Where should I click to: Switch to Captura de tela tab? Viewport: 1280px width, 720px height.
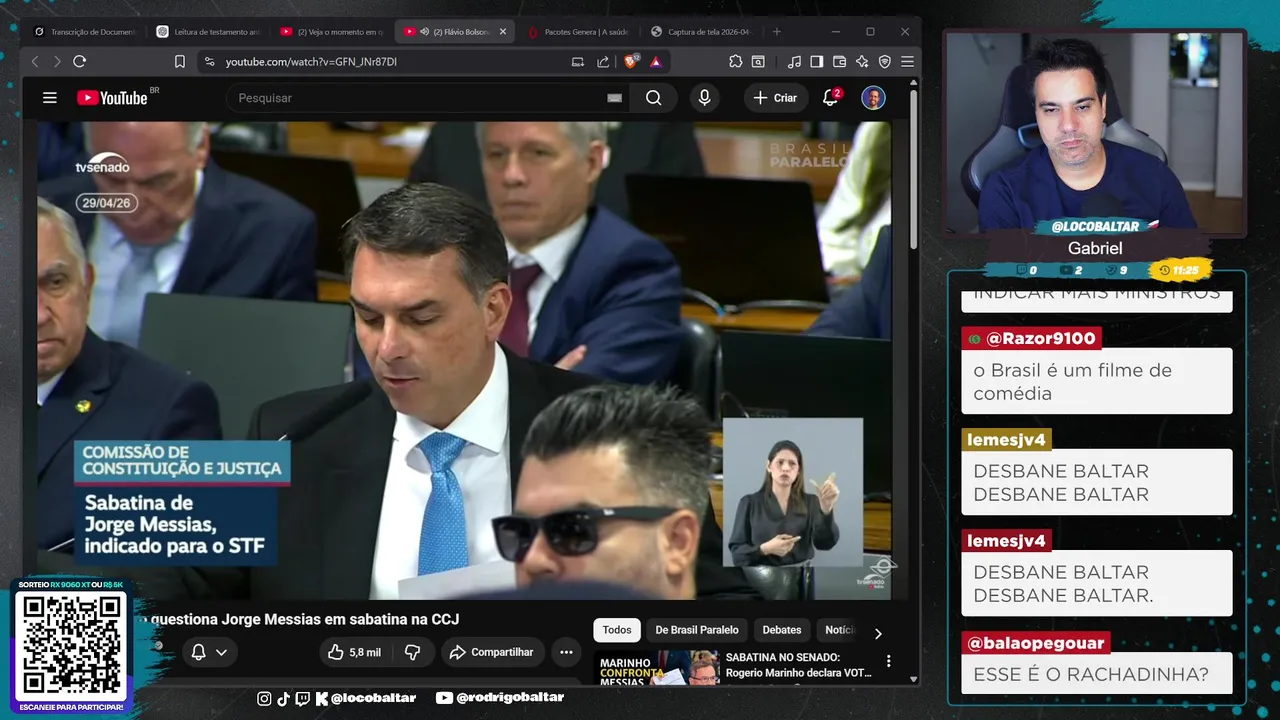point(701,32)
